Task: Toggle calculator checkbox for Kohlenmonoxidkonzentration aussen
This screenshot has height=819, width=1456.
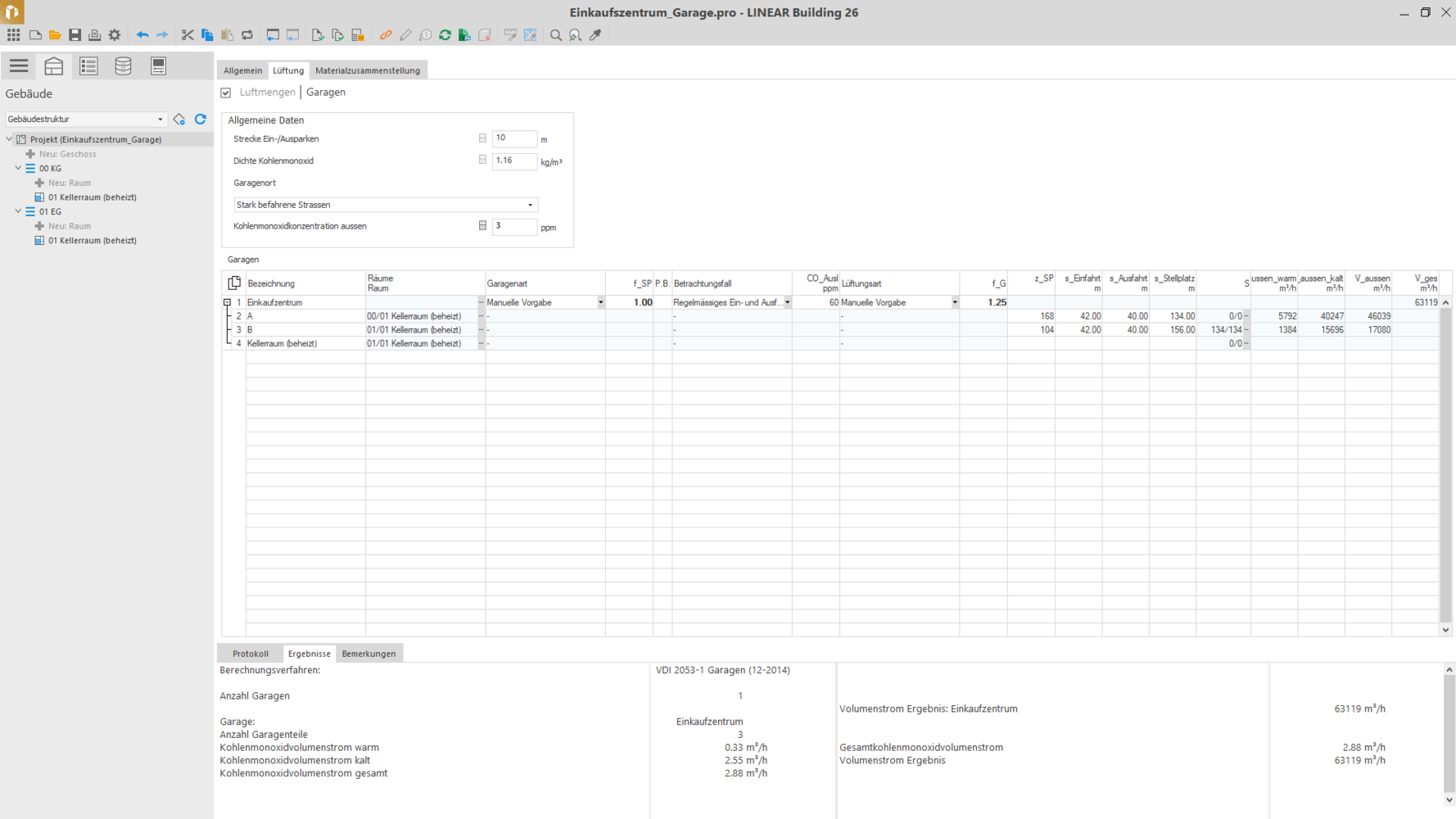Action: click(482, 226)
